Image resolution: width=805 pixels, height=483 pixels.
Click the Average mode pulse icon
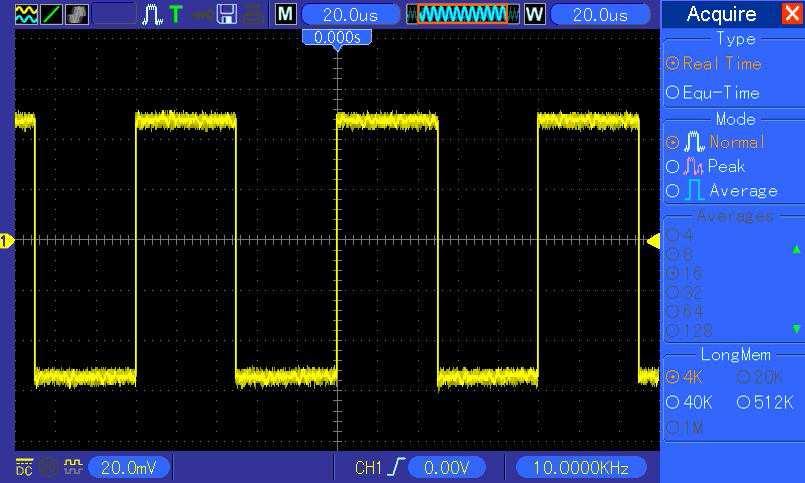point(694,190)
